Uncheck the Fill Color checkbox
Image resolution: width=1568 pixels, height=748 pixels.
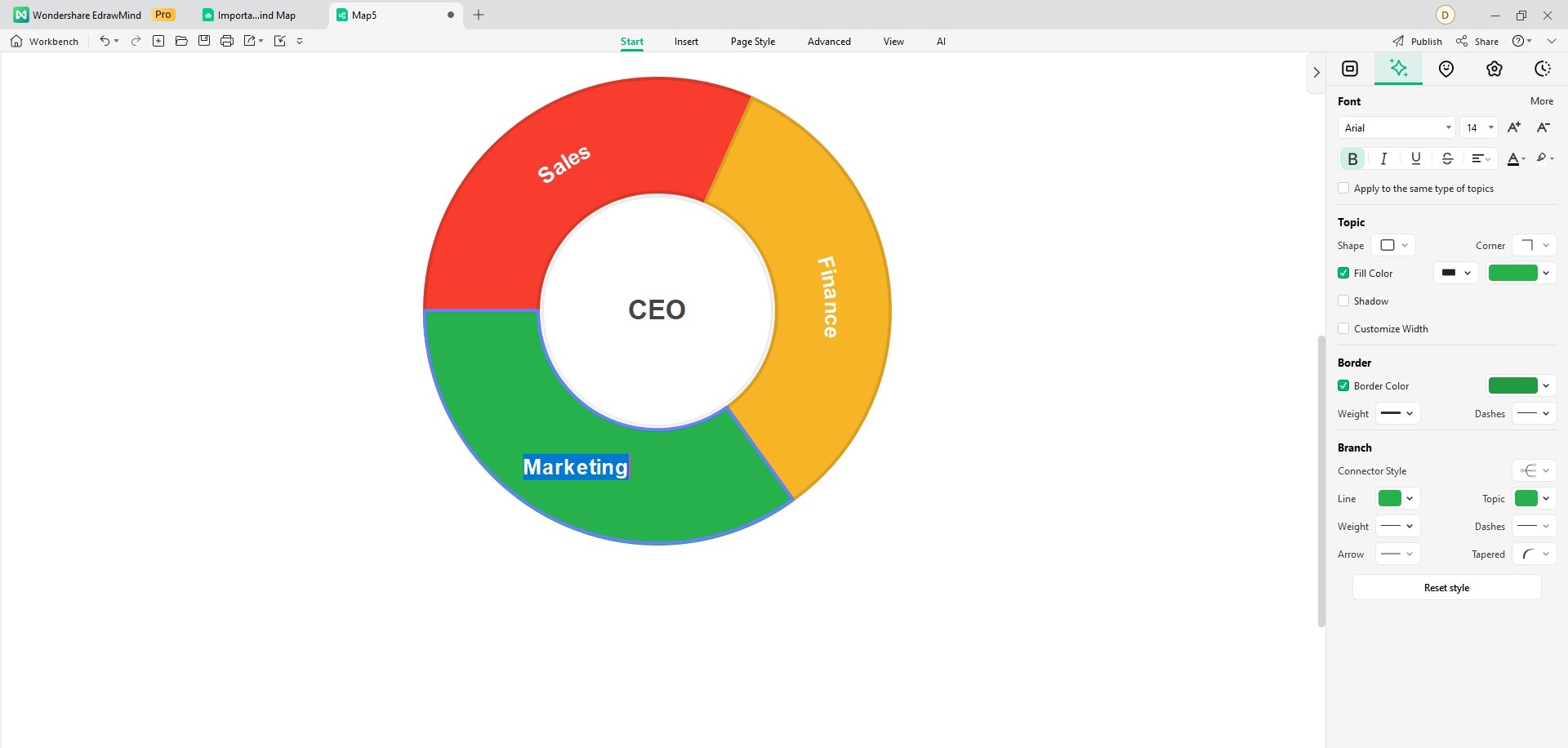pos(1343,273)
